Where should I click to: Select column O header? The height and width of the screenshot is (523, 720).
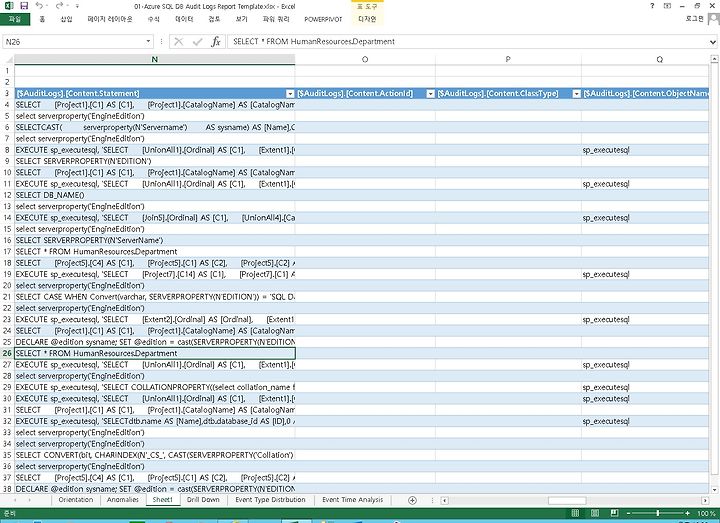coord(365,59)
